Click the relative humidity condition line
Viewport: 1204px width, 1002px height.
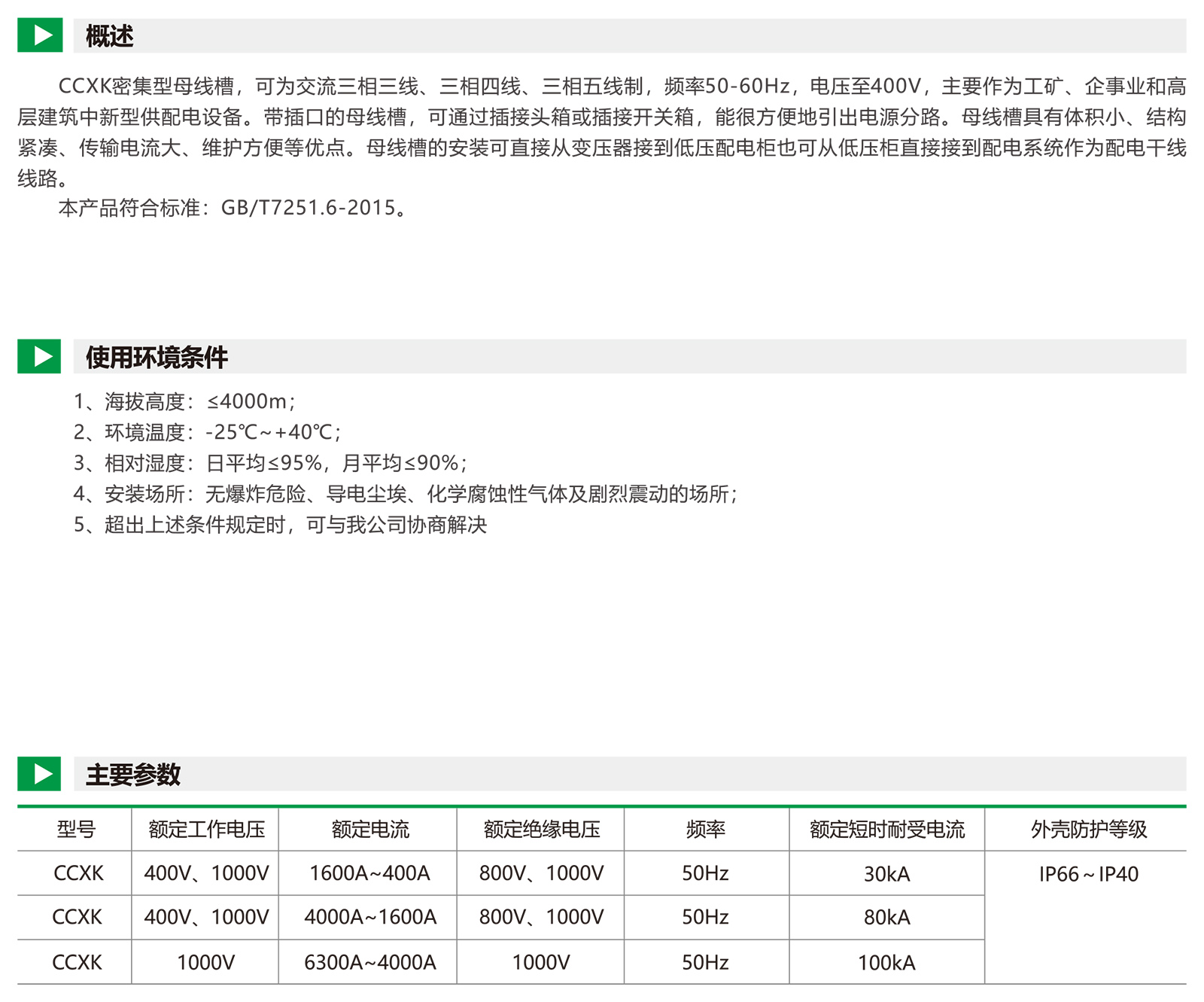[x=270, y=463]
